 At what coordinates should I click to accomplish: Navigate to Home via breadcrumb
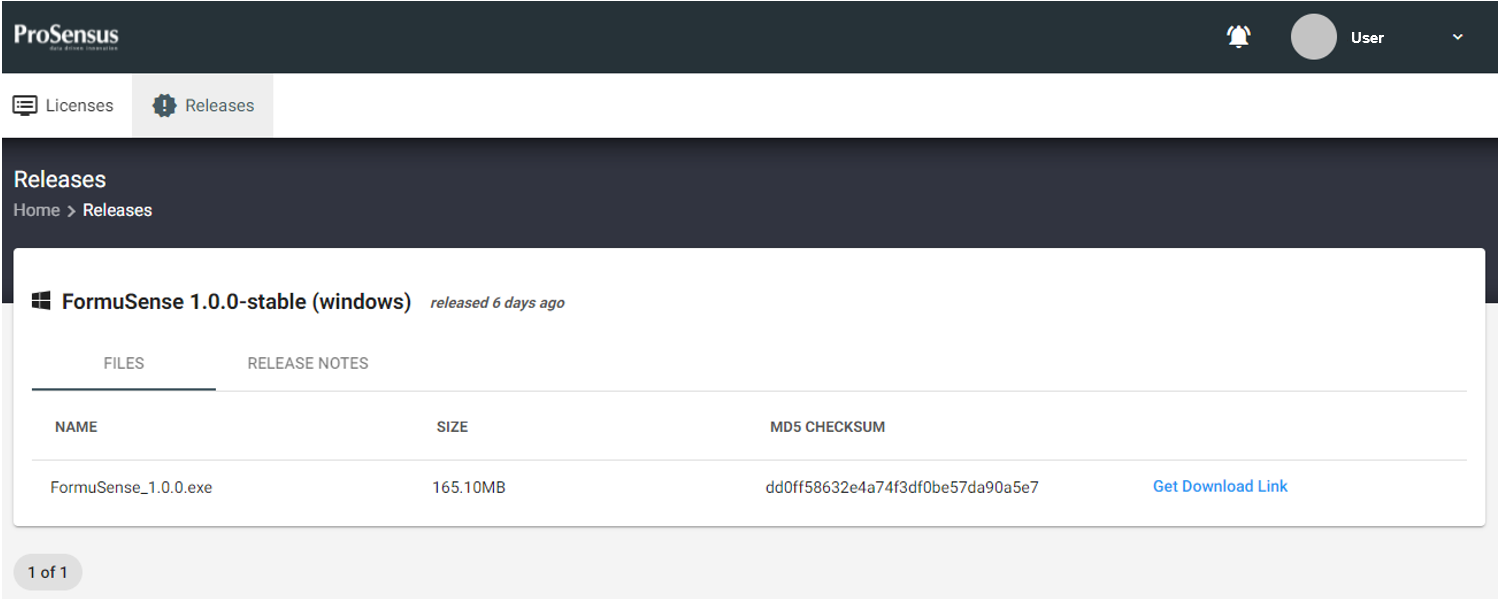pos(36,210)
